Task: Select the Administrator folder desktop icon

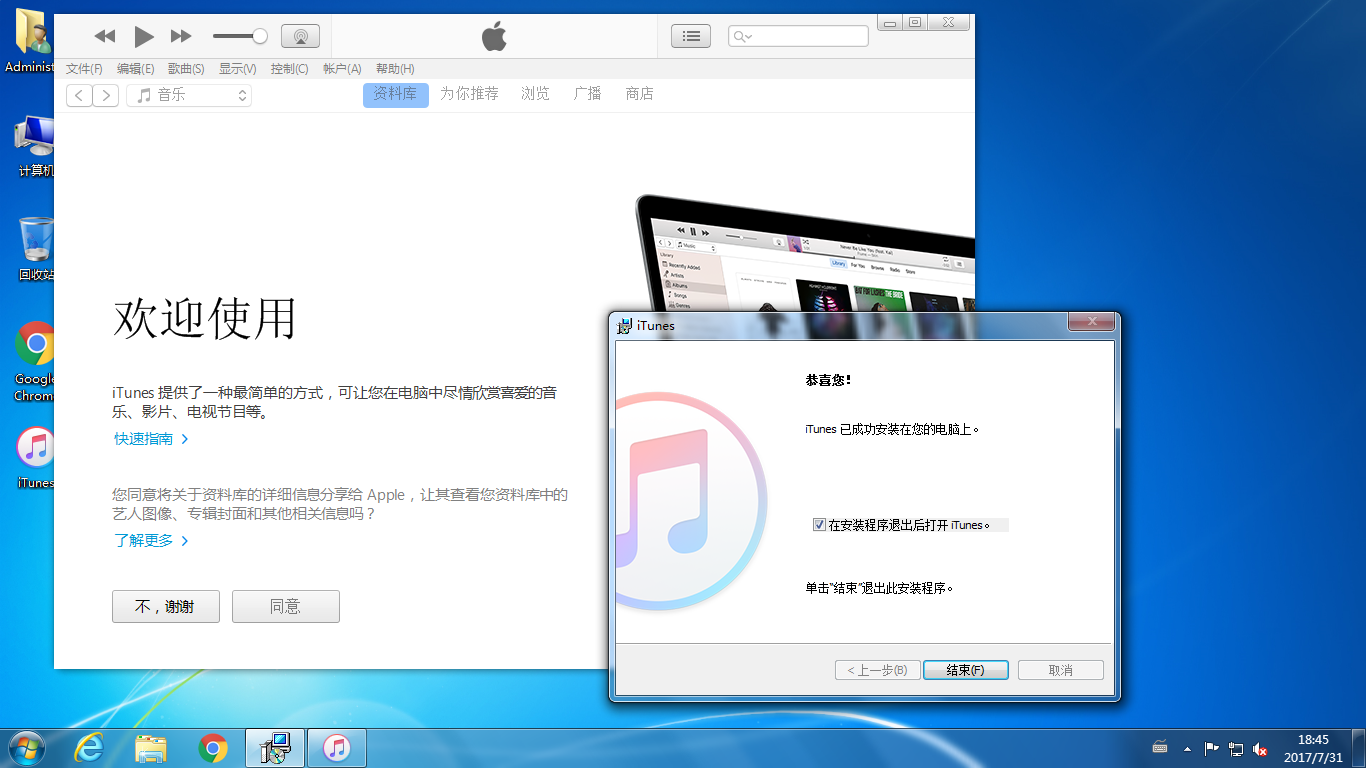Action: pyautogui.click(x=30, y=41)
